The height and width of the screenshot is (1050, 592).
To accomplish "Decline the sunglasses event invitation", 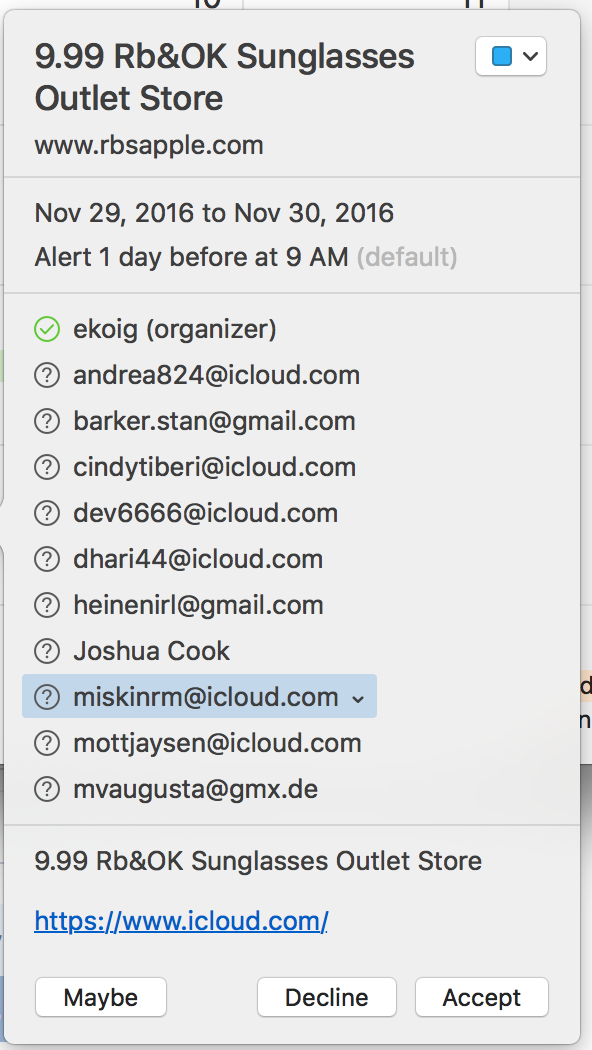I will (327, 997).
